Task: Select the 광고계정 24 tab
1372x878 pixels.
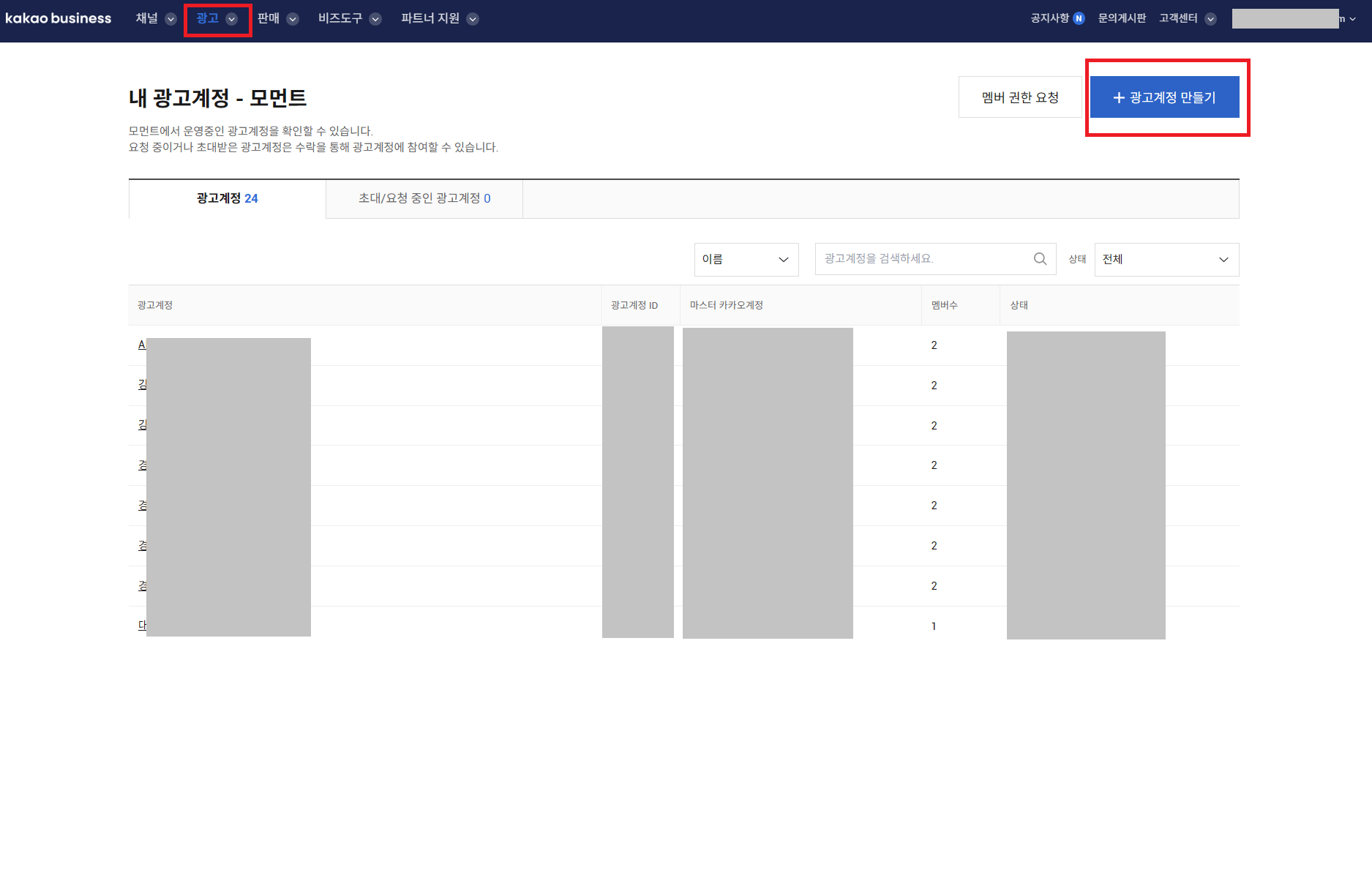Action: [x=227, y=198]
